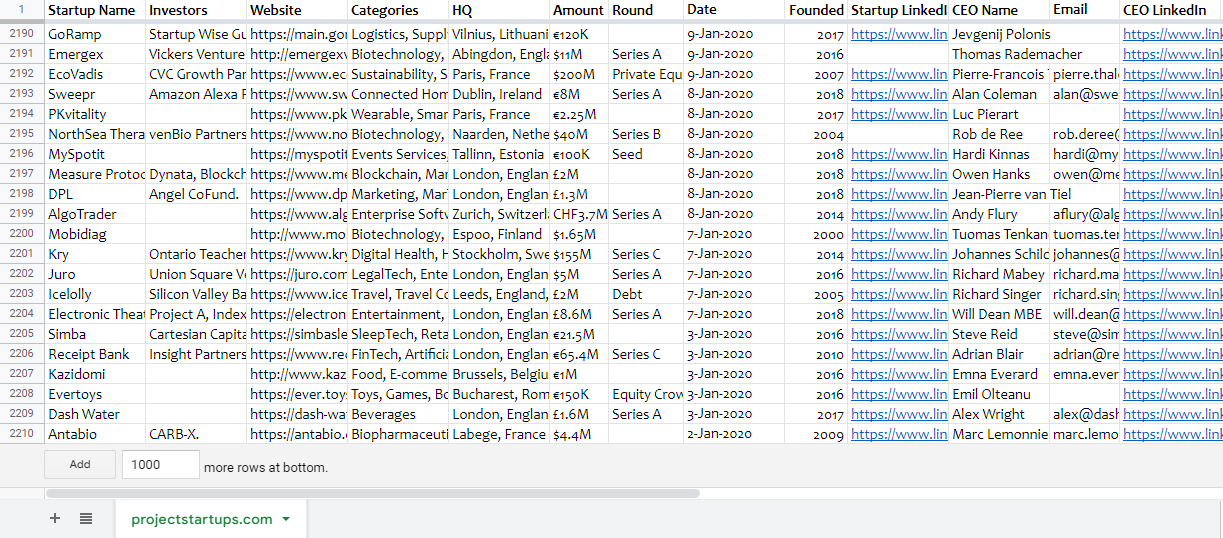Select Juro's Union Square investors cell
The height and width of the screenshot is (538, 1223).
(196, 274)
